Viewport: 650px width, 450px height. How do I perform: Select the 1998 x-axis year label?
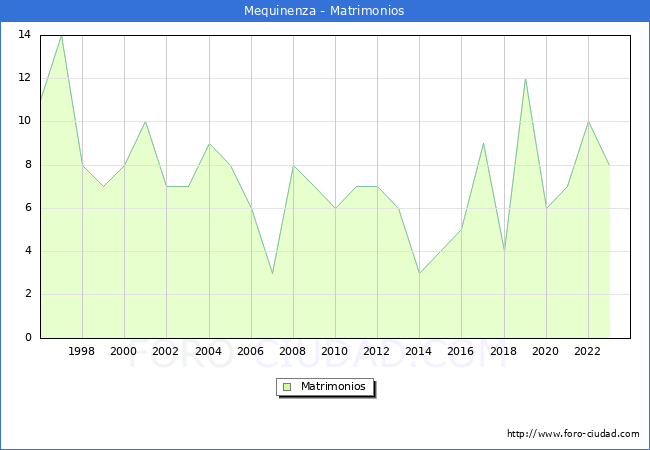[x=82, y=351]
